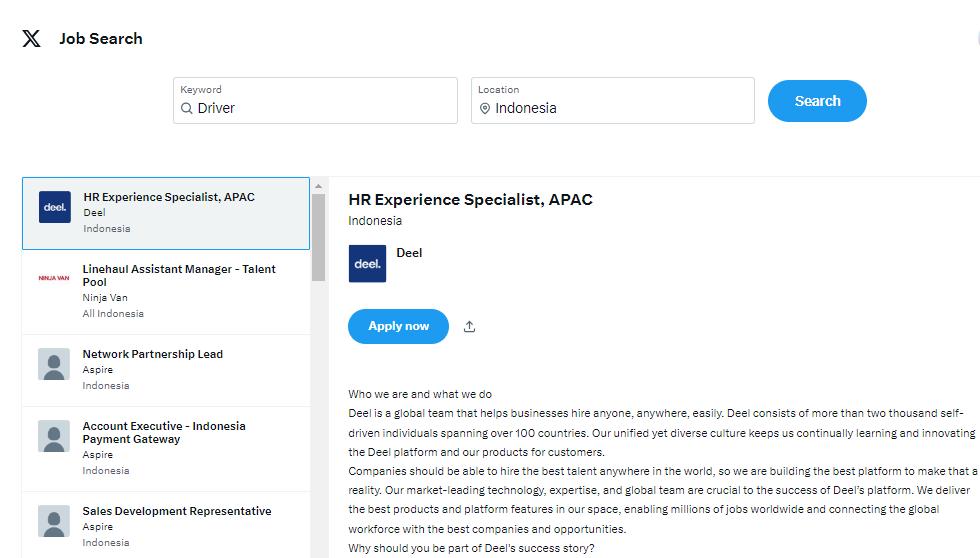Open Account Executive - Indonesia Payment Gateway listing
This screenshot has height=558, width=980.
coord(166,449)
